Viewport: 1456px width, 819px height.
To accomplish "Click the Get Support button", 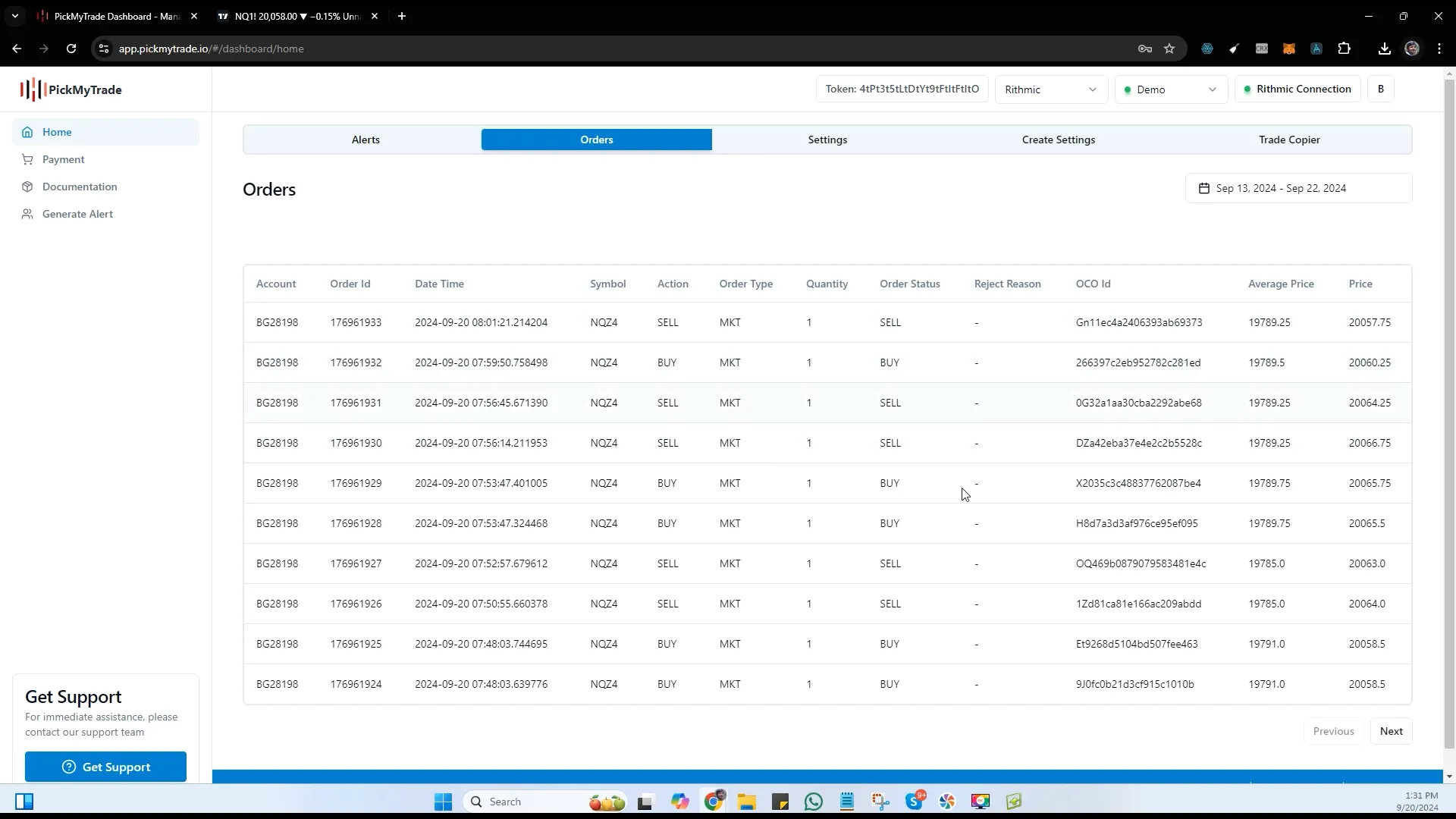I will pyautogui.click(x=108, y=766).
